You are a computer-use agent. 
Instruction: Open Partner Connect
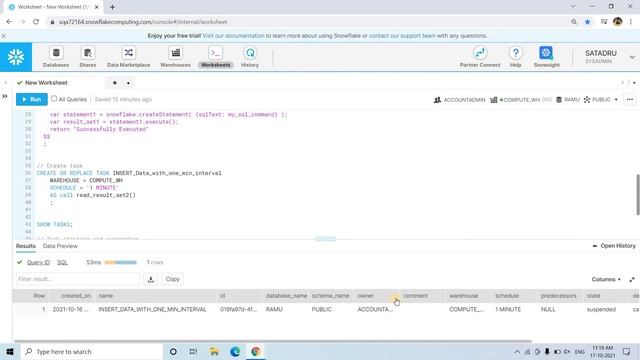[480, 57]
